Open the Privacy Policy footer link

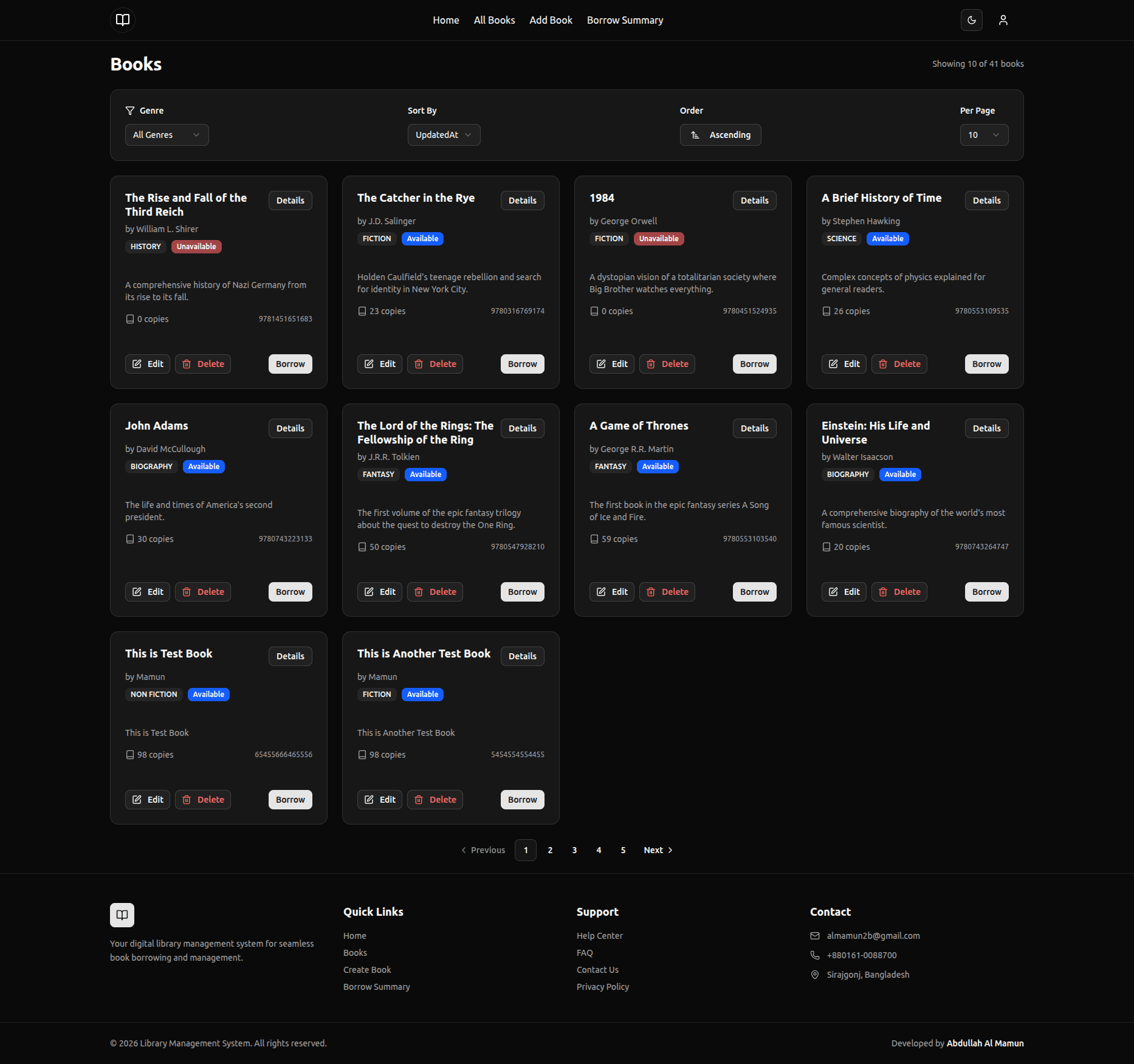pyautogui.click(x=602, y=987)
